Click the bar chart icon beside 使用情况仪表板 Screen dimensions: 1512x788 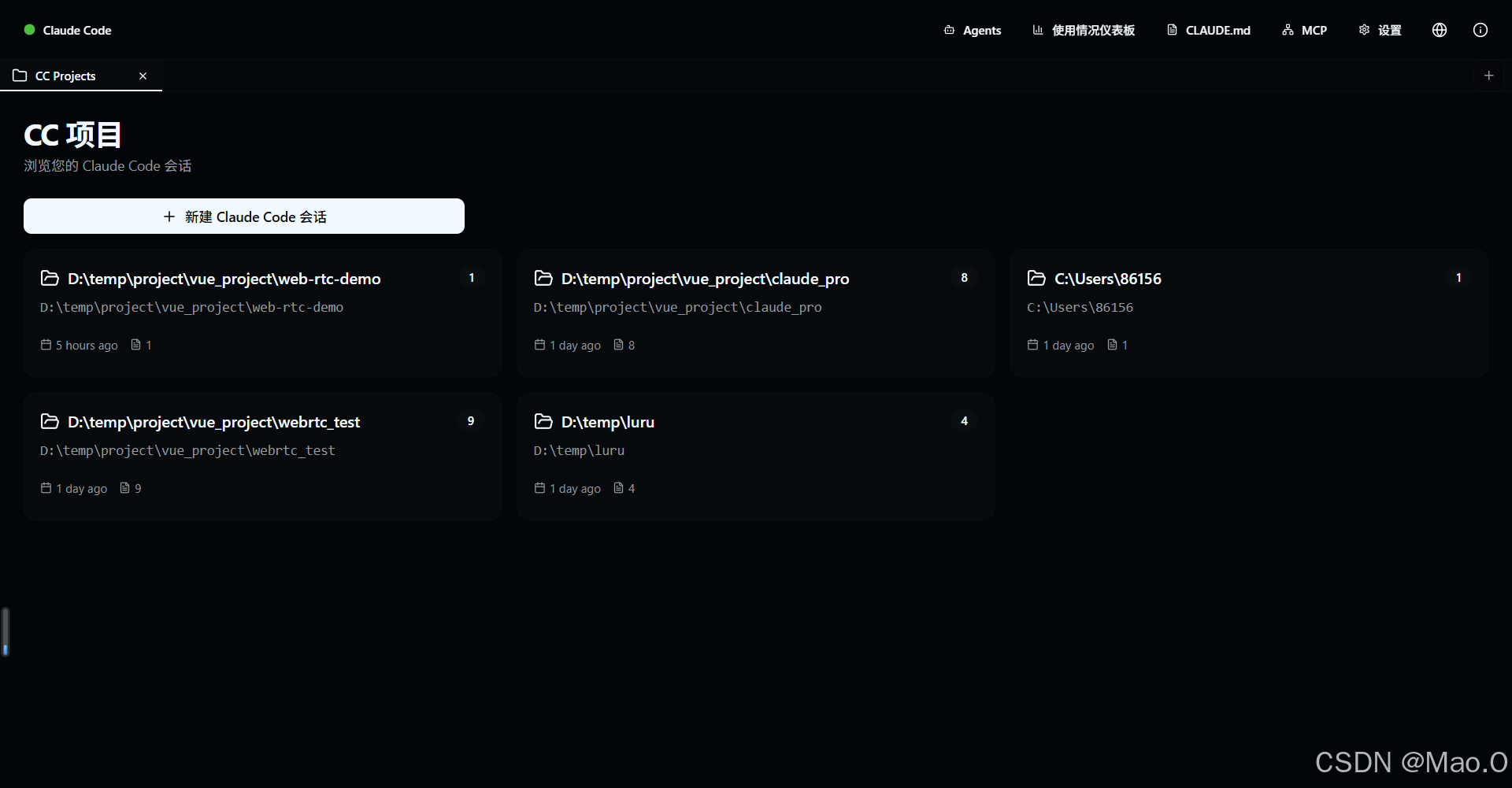[x=1038, y=30]
